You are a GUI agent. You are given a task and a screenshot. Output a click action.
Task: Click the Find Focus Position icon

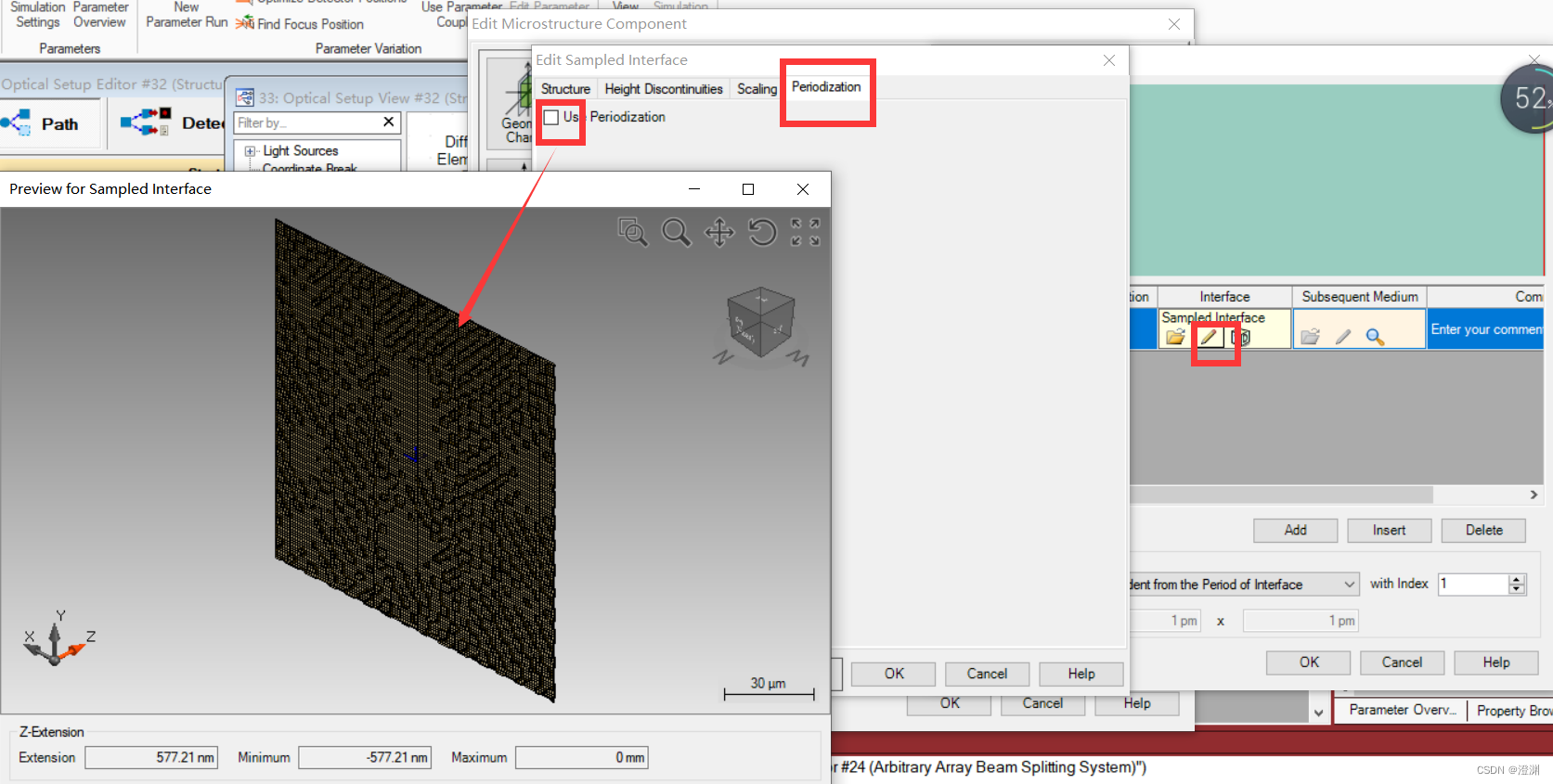point(245,23)
